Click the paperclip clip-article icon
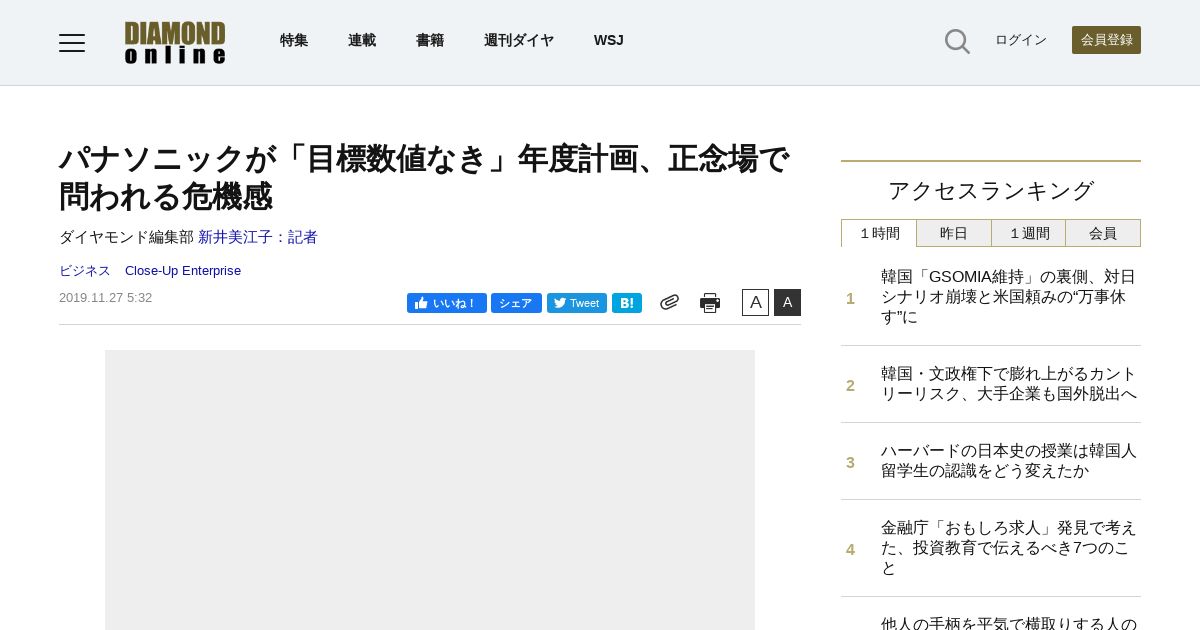Viewport: 1200px width, 630px height. click(670, 302)
